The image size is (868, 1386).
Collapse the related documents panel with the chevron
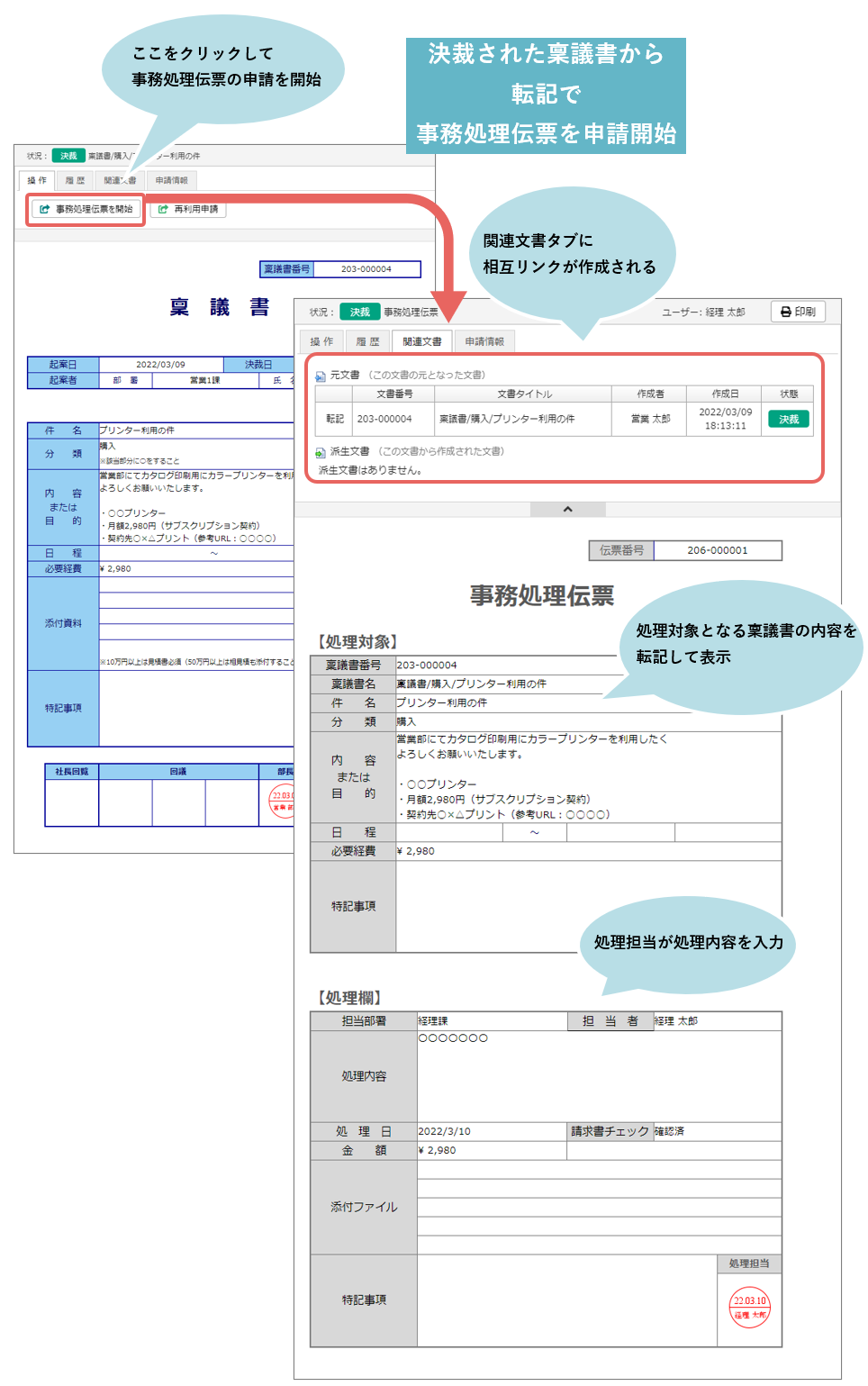568,510
